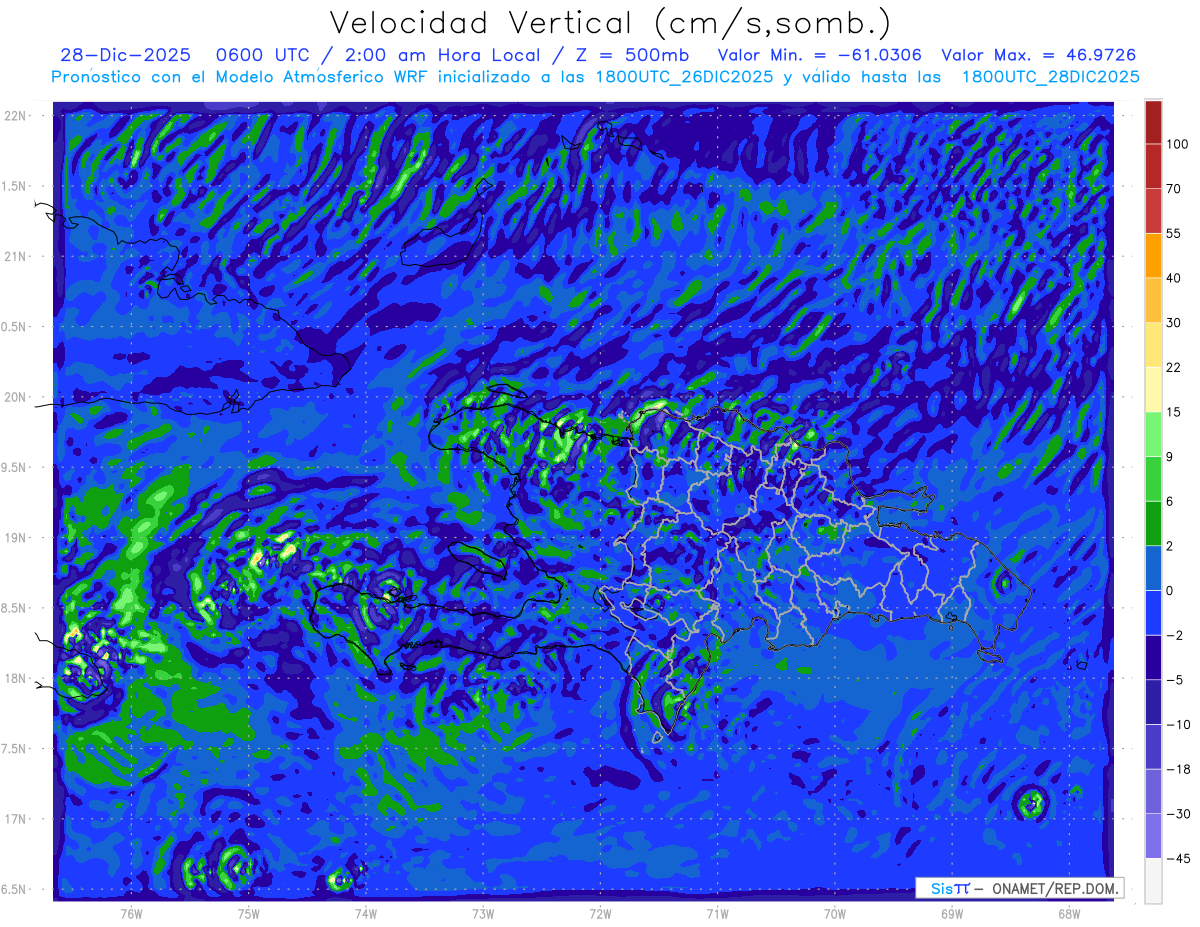Click the red swatch between 70 and 100
1200x927 pixels.
(1153, 166)
